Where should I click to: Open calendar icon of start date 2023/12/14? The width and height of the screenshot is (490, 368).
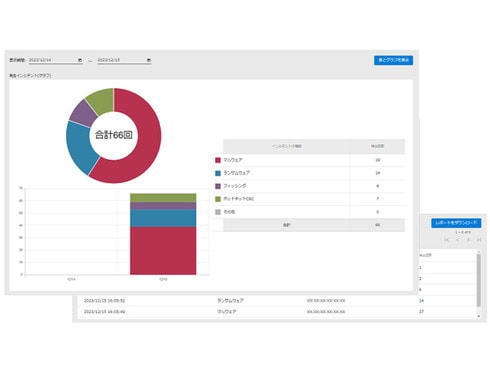(80, 60)
